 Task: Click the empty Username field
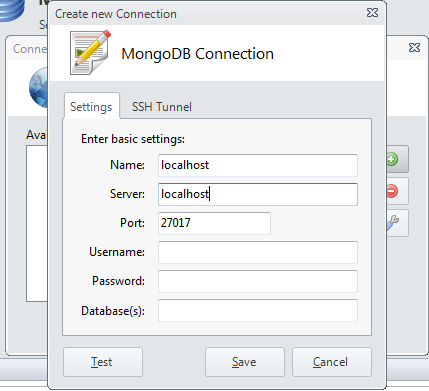[x=258, y=252]
